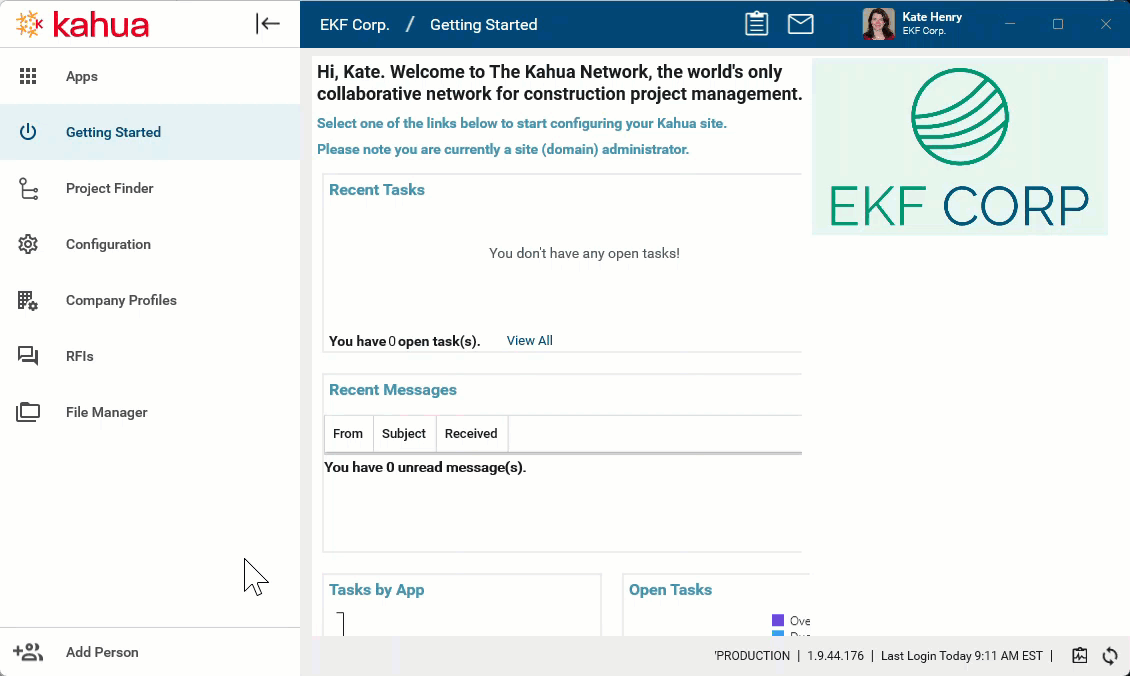
Task: Sort messages by the From column
Action: tap(348, 434)
